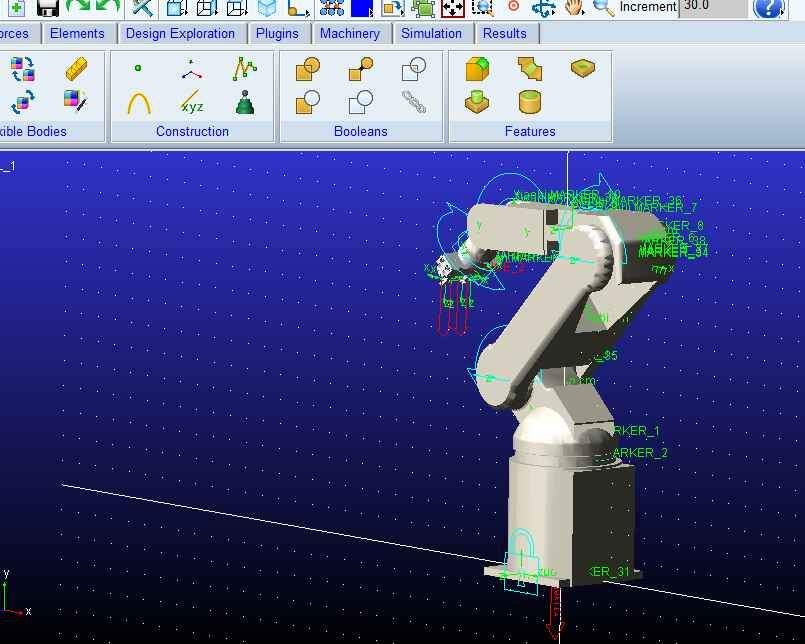Create a new model with the green plus icon
The width and height of the screenshot is (805, 644).
(16, 7)
